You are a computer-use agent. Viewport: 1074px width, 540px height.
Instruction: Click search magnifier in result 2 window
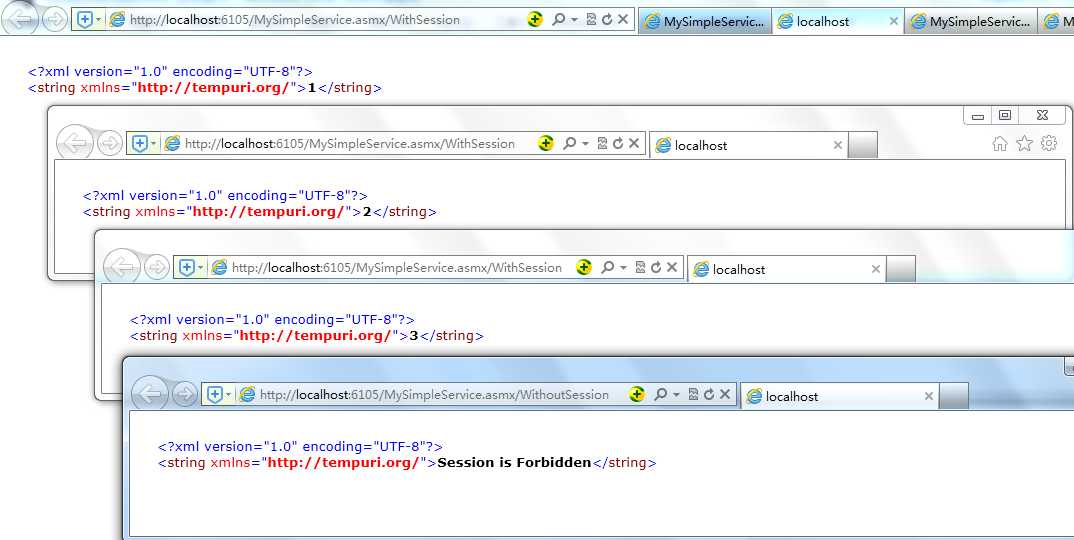point(569,143)
